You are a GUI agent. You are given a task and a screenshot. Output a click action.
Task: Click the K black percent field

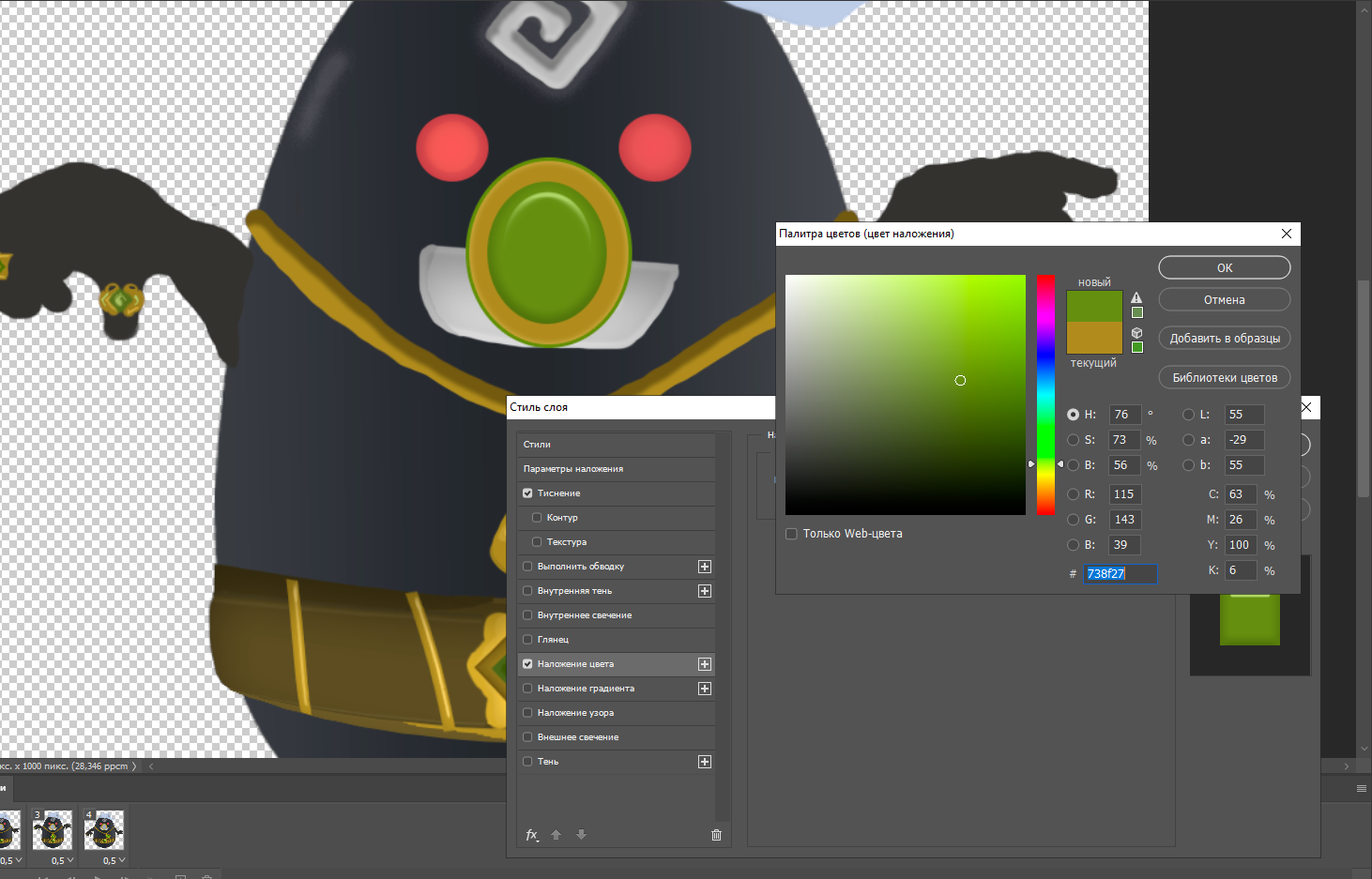click(x=1241, y=570)
